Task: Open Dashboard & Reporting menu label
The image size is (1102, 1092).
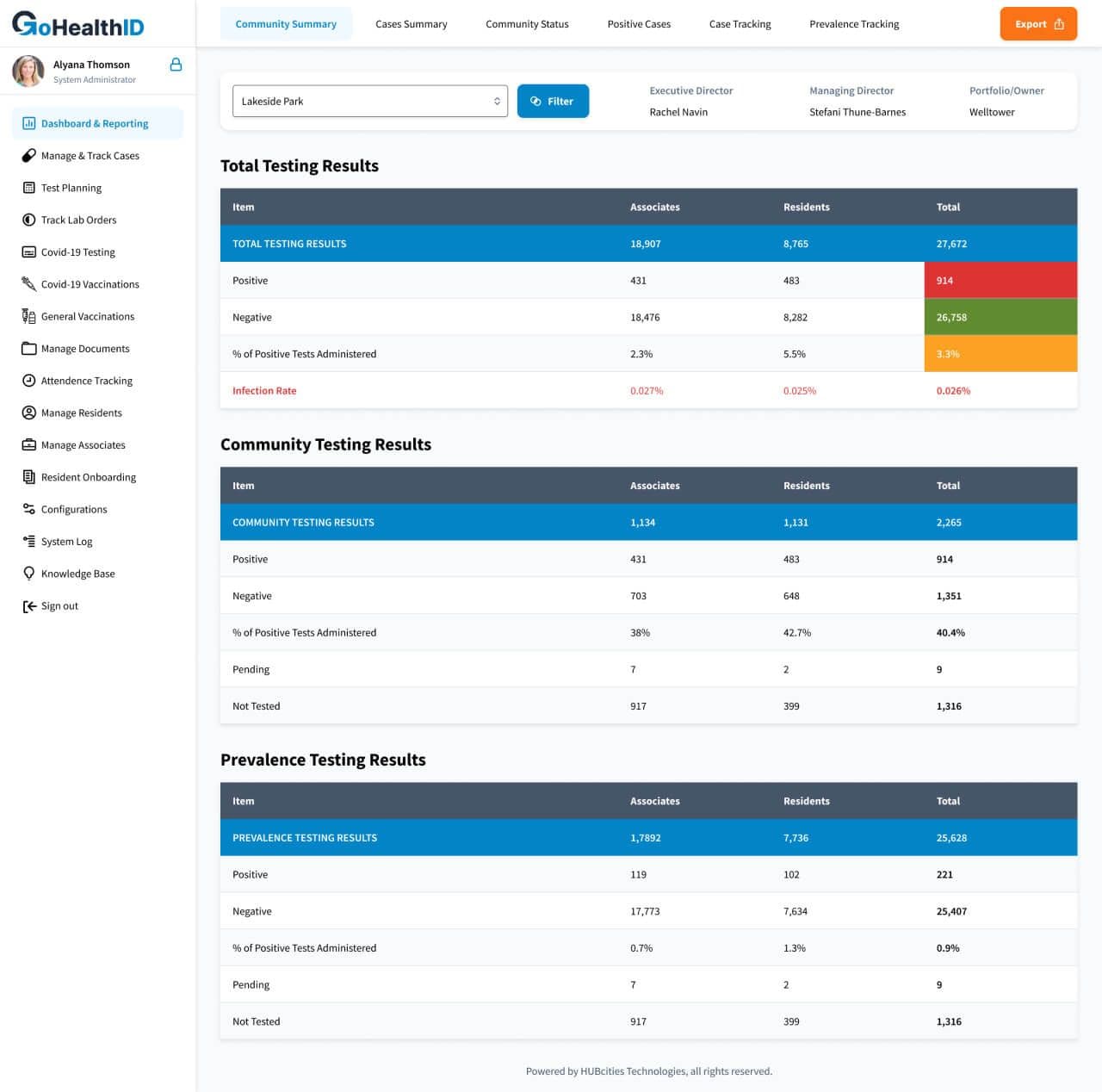Action: (x=95, y=123)
